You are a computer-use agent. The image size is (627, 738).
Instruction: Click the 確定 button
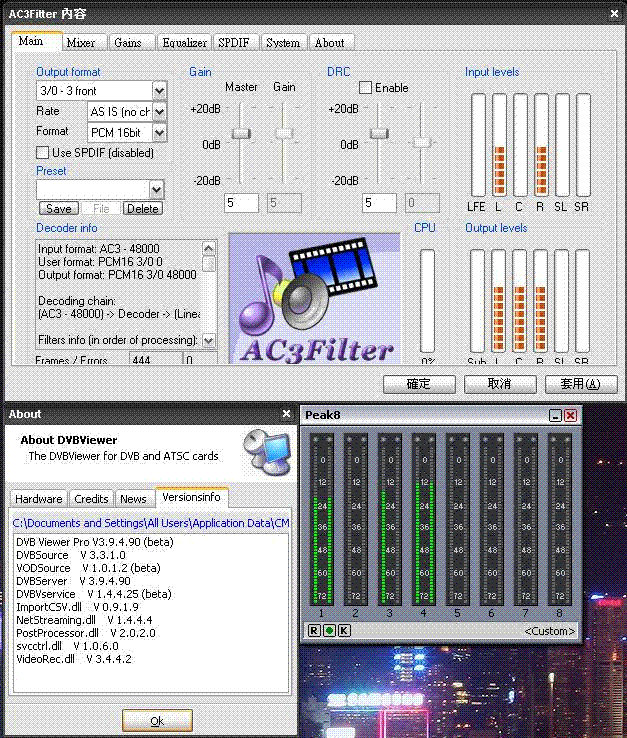click(x=419, y=384)
